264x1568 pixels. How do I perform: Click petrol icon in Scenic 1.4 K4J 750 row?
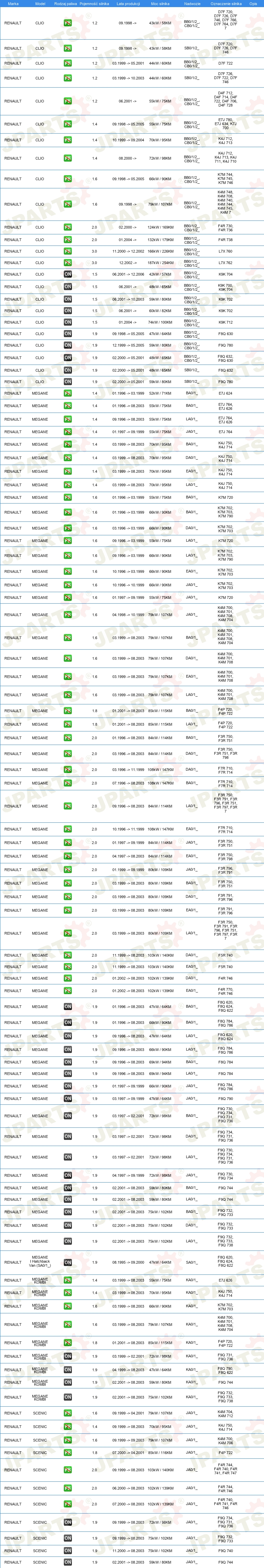(68, 1426)
